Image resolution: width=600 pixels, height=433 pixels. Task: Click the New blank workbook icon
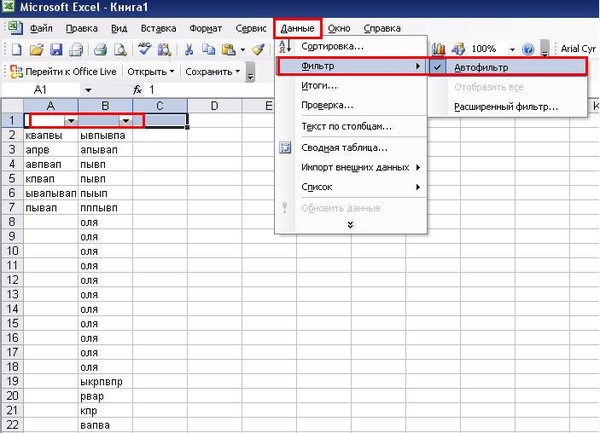pos(16,49)
